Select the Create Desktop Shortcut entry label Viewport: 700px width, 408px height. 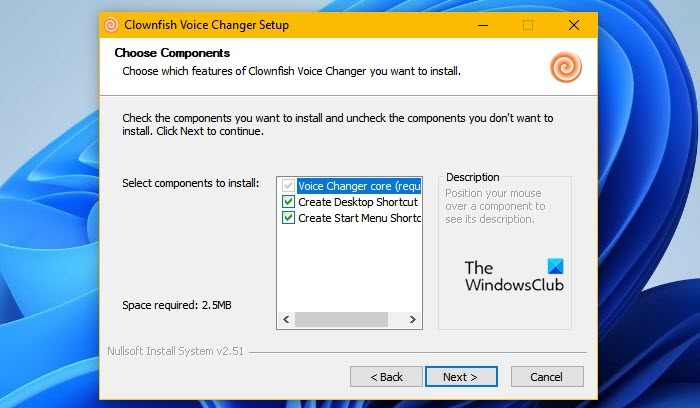click(x=357, y=202)
